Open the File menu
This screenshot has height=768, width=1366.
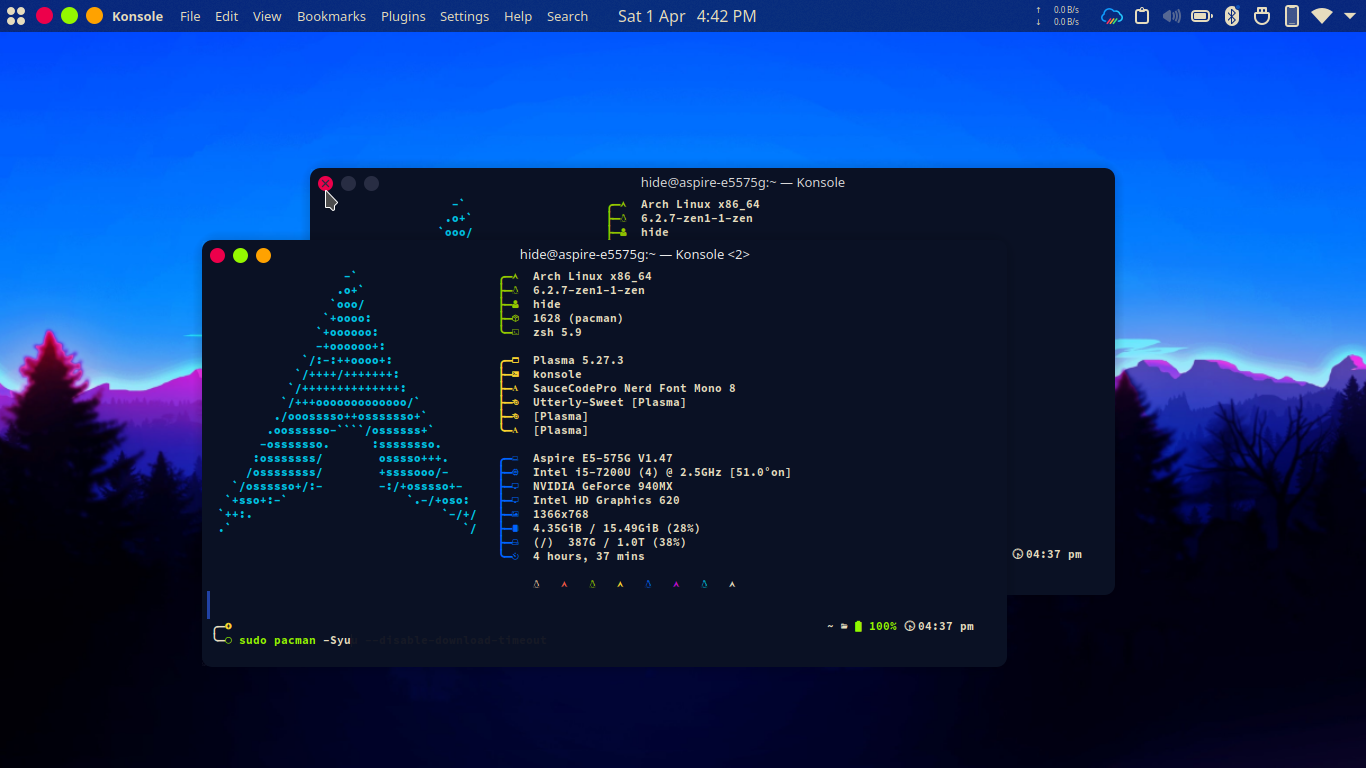pos(190,16)
